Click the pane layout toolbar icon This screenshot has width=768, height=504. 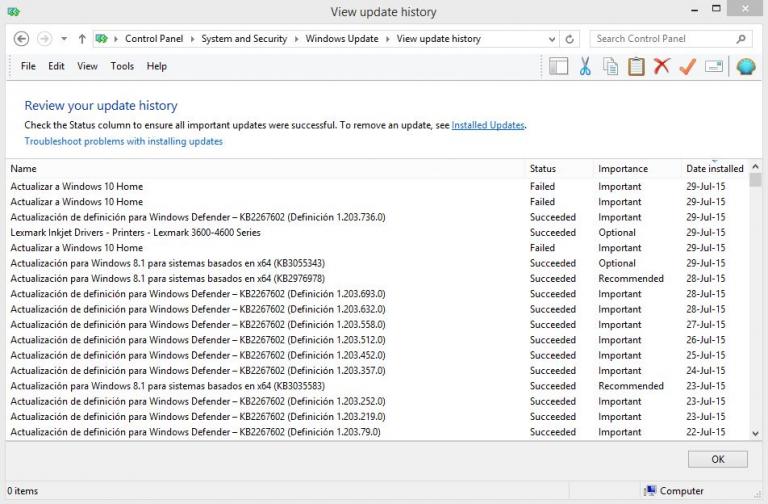click(559, 67)
